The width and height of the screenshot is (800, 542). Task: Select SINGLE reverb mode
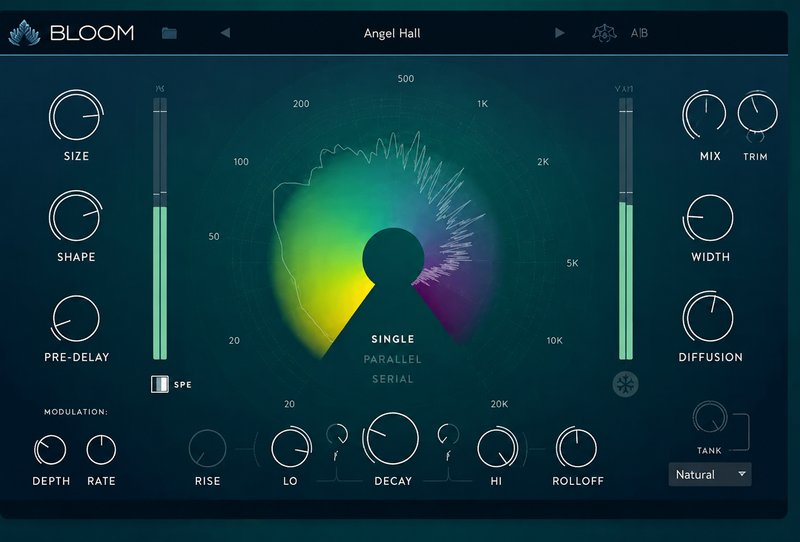click(x=393, y=339)
